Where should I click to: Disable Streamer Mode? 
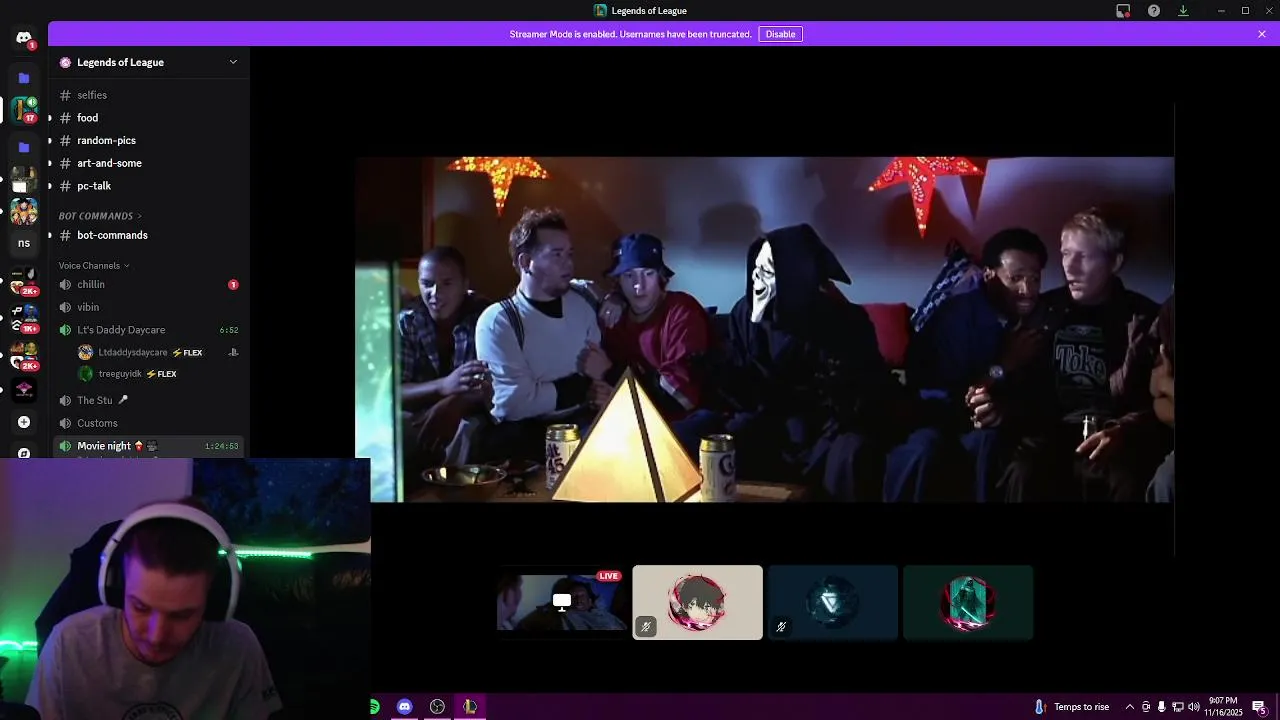coord(780,34)
